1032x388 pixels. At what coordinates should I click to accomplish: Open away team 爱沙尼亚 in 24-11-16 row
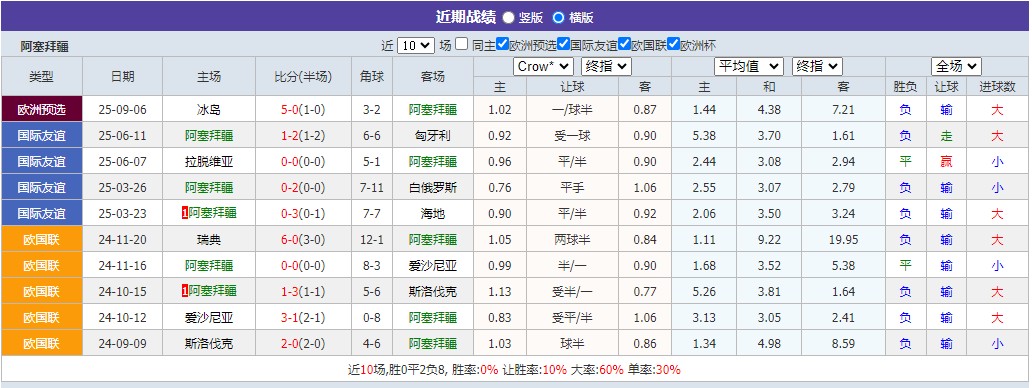click(432, 266)
